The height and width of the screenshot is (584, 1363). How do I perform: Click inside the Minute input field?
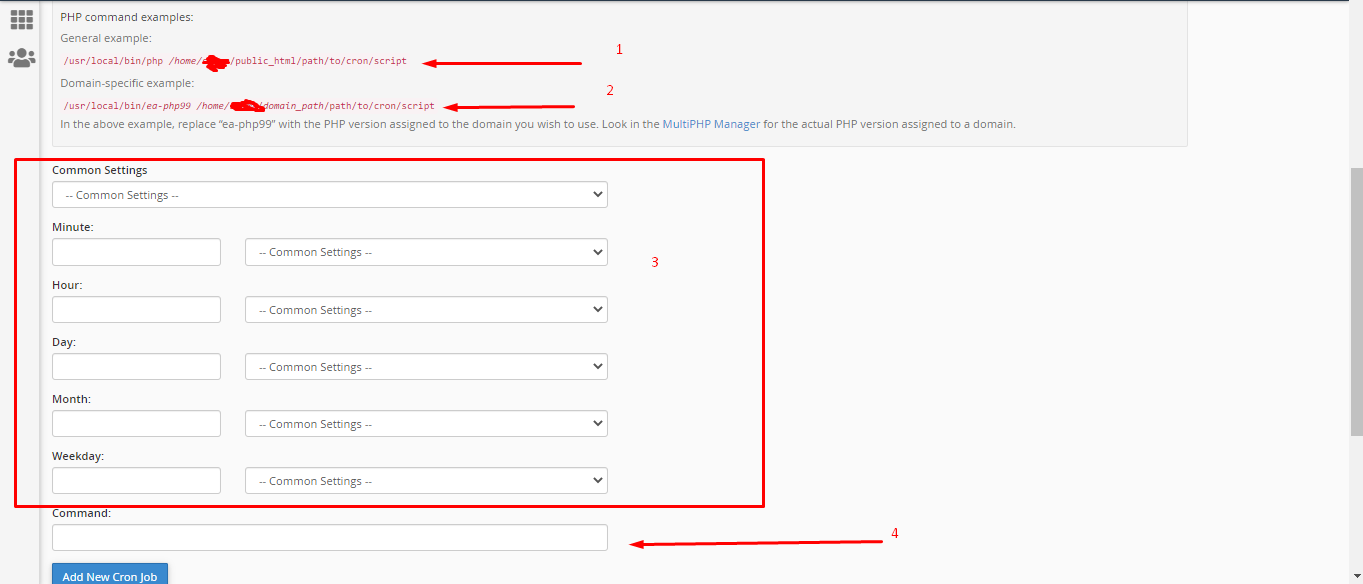pos(136,251)
